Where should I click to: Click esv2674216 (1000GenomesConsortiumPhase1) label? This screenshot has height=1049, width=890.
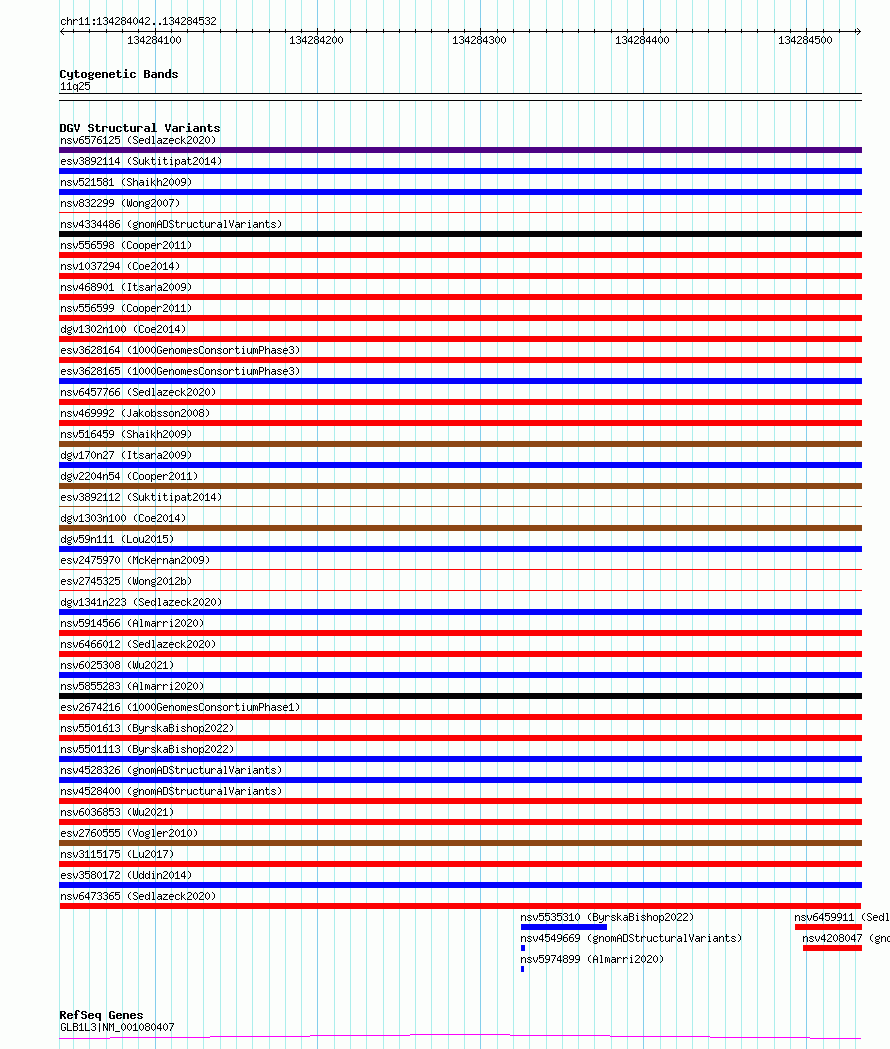pyautogui.click(x=180, y=707)
